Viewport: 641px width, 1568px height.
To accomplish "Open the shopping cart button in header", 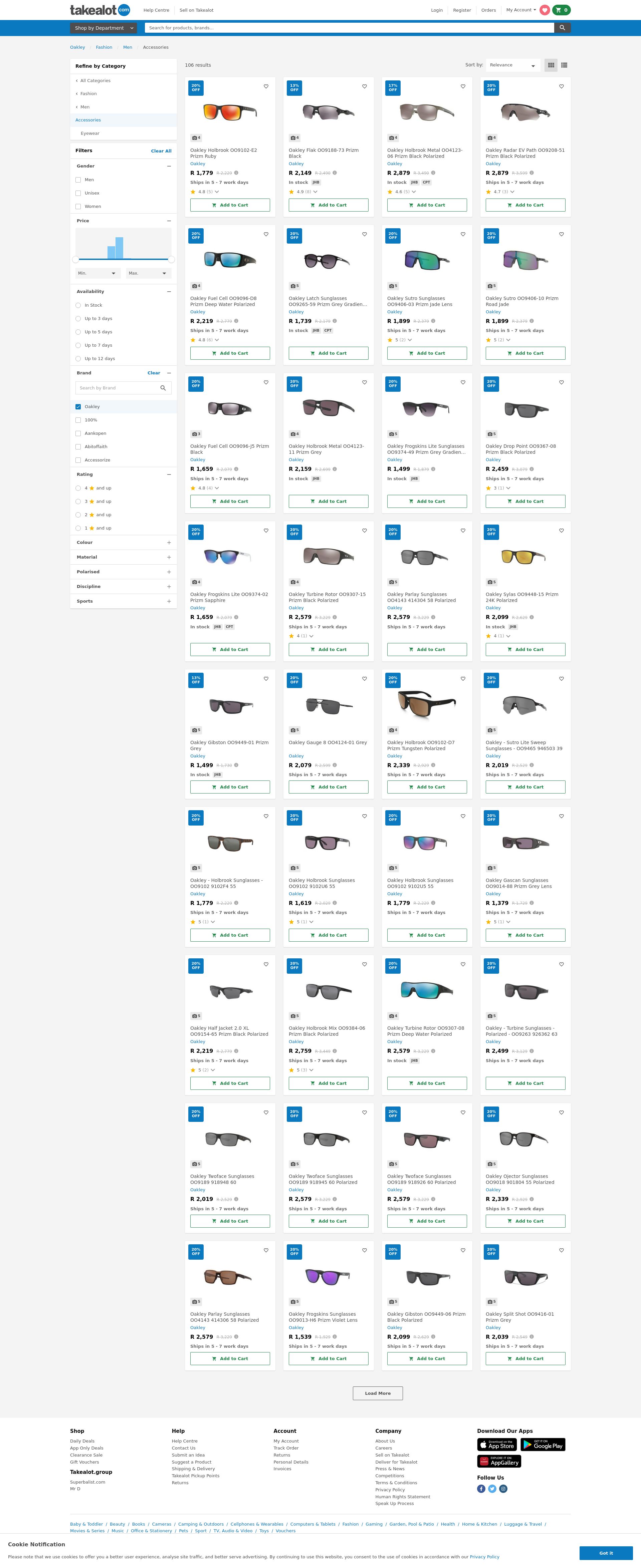I will tap(561, 10).
